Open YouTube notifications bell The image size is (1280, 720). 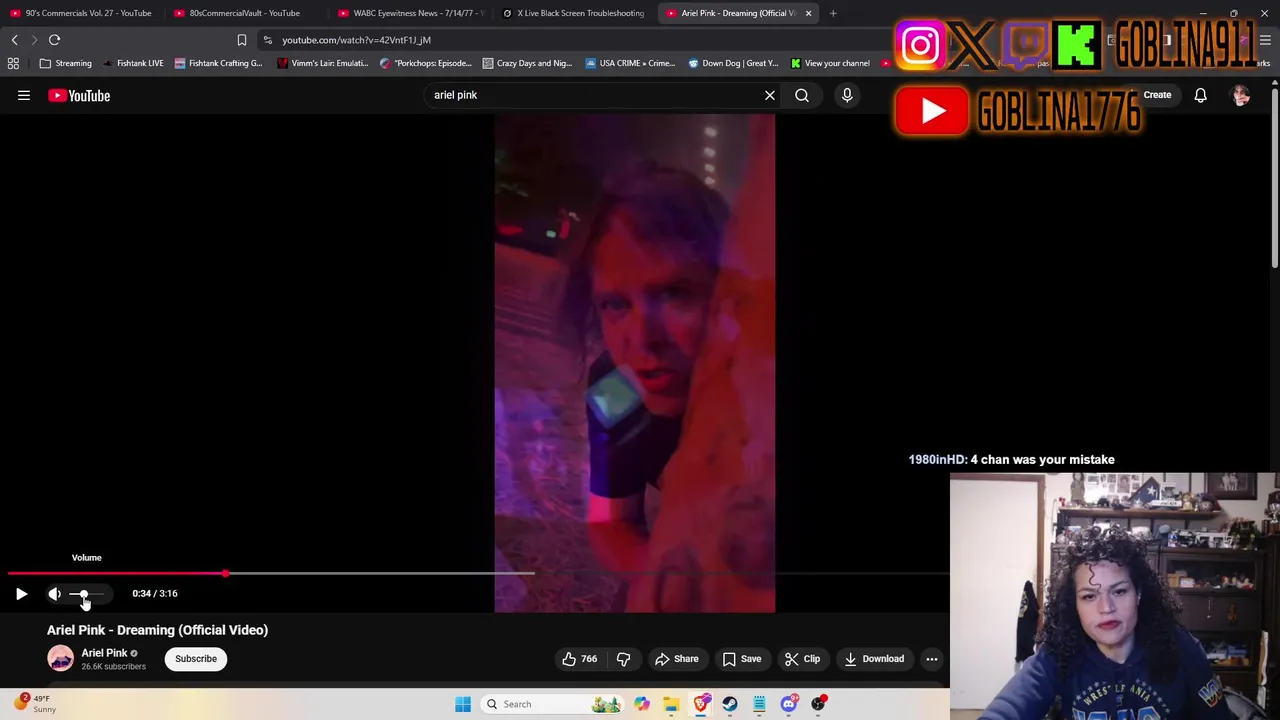(x=1200, y=95)
